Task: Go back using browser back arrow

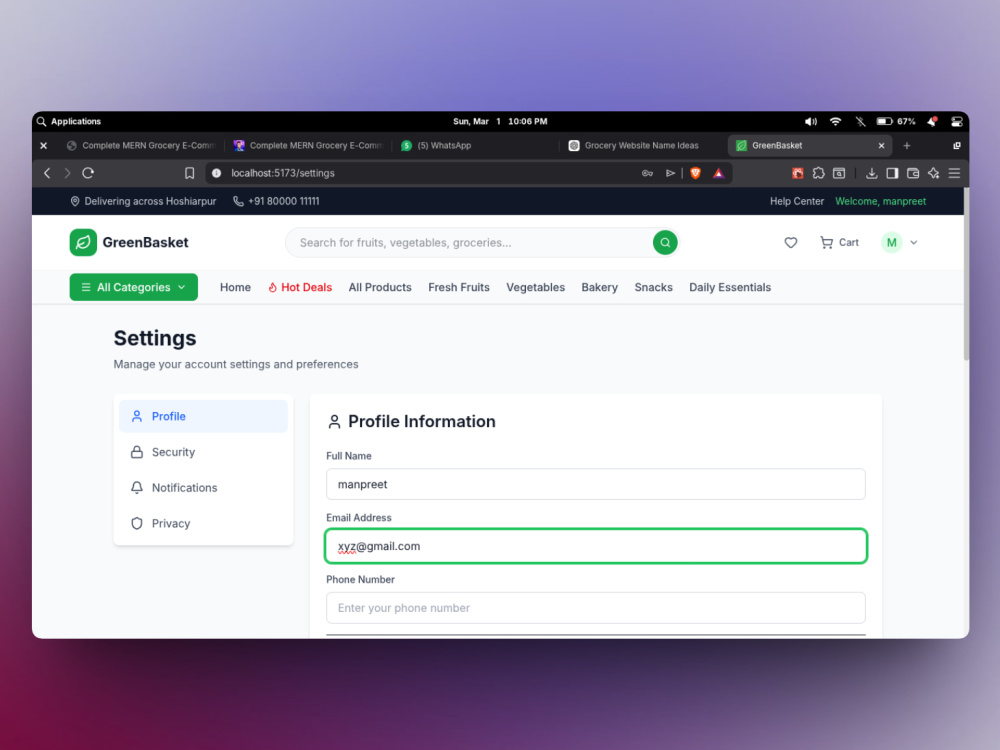Action: 47,173
